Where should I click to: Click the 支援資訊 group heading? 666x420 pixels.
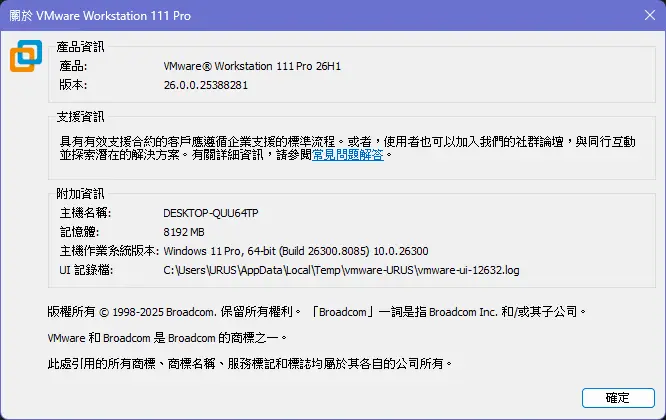coord(80,117)
